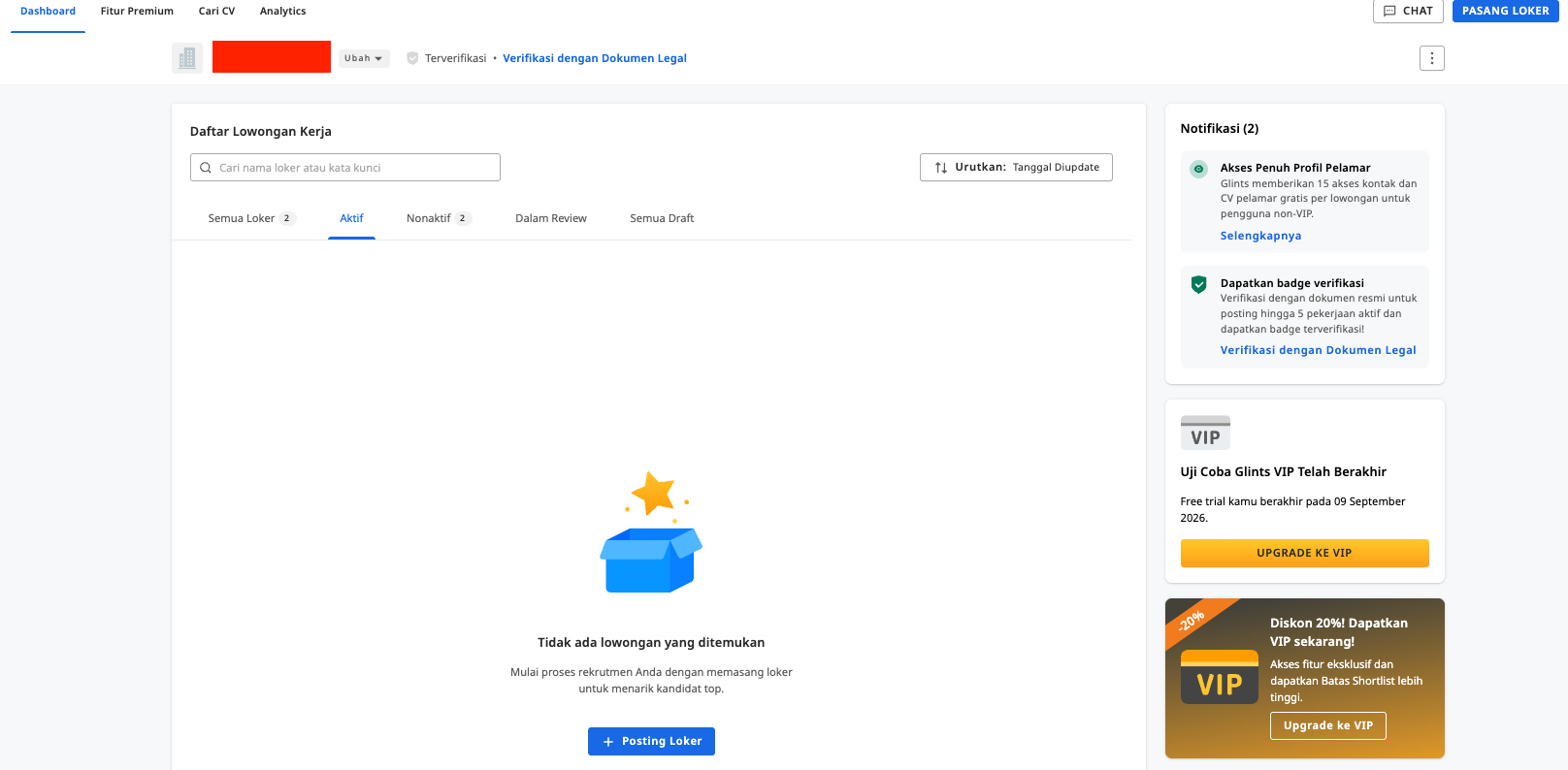1568x770 pixels.
Task: Open the three-dot more options menu
Action: (x=1431, y=58)
